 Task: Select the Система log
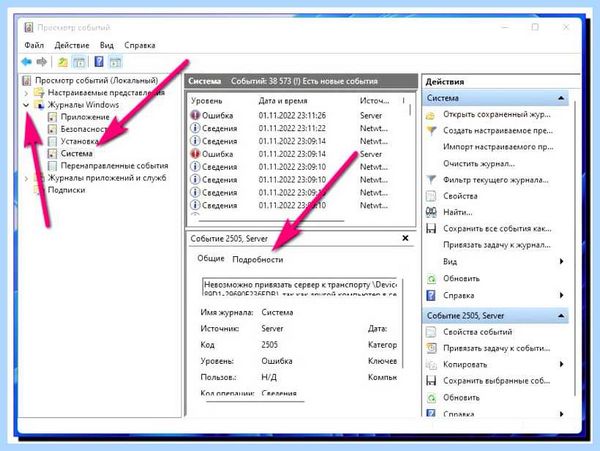pos(77,153)
